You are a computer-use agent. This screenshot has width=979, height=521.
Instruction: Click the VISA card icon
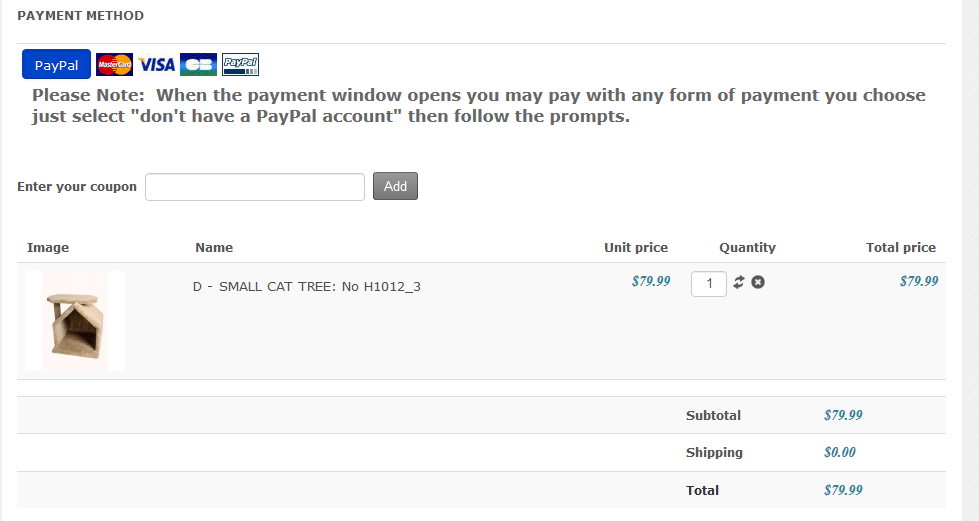point(157,65)
